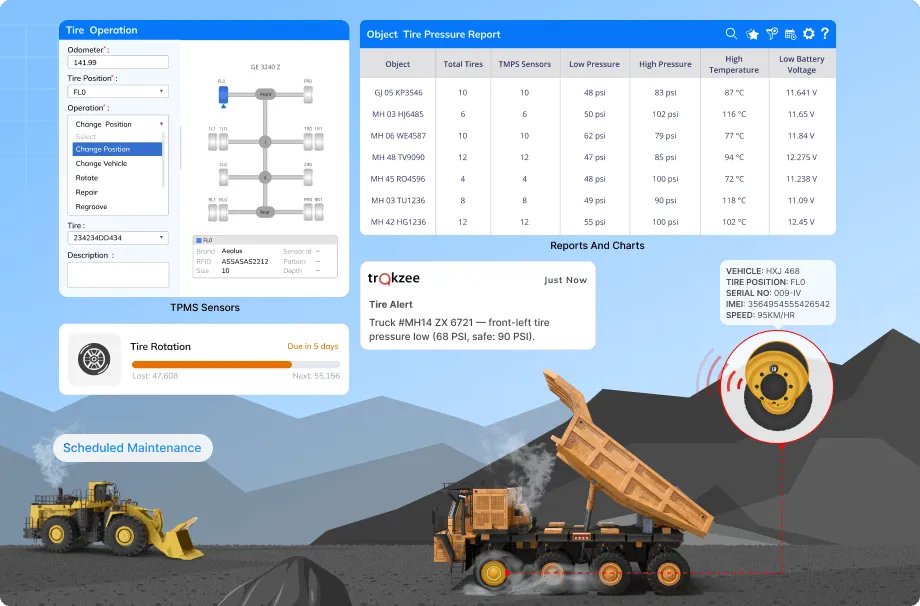Click the filter settings icon

[771, 34]
